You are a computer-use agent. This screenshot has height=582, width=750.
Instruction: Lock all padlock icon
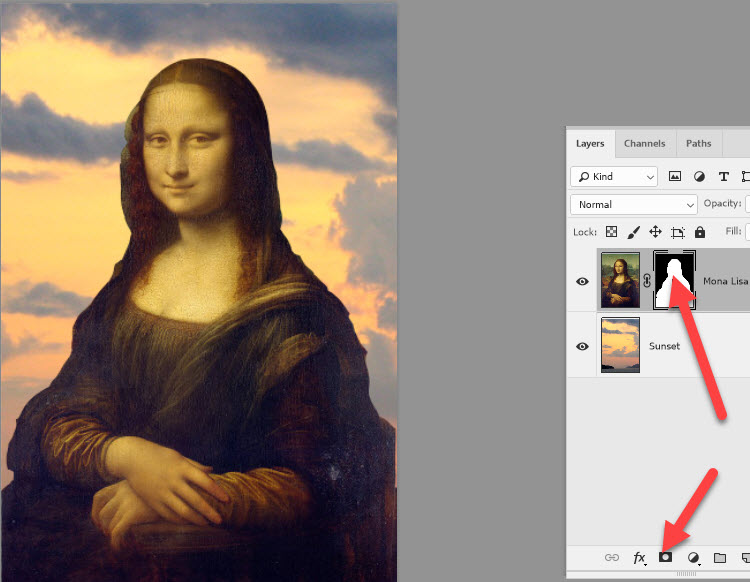click(700, 232)
